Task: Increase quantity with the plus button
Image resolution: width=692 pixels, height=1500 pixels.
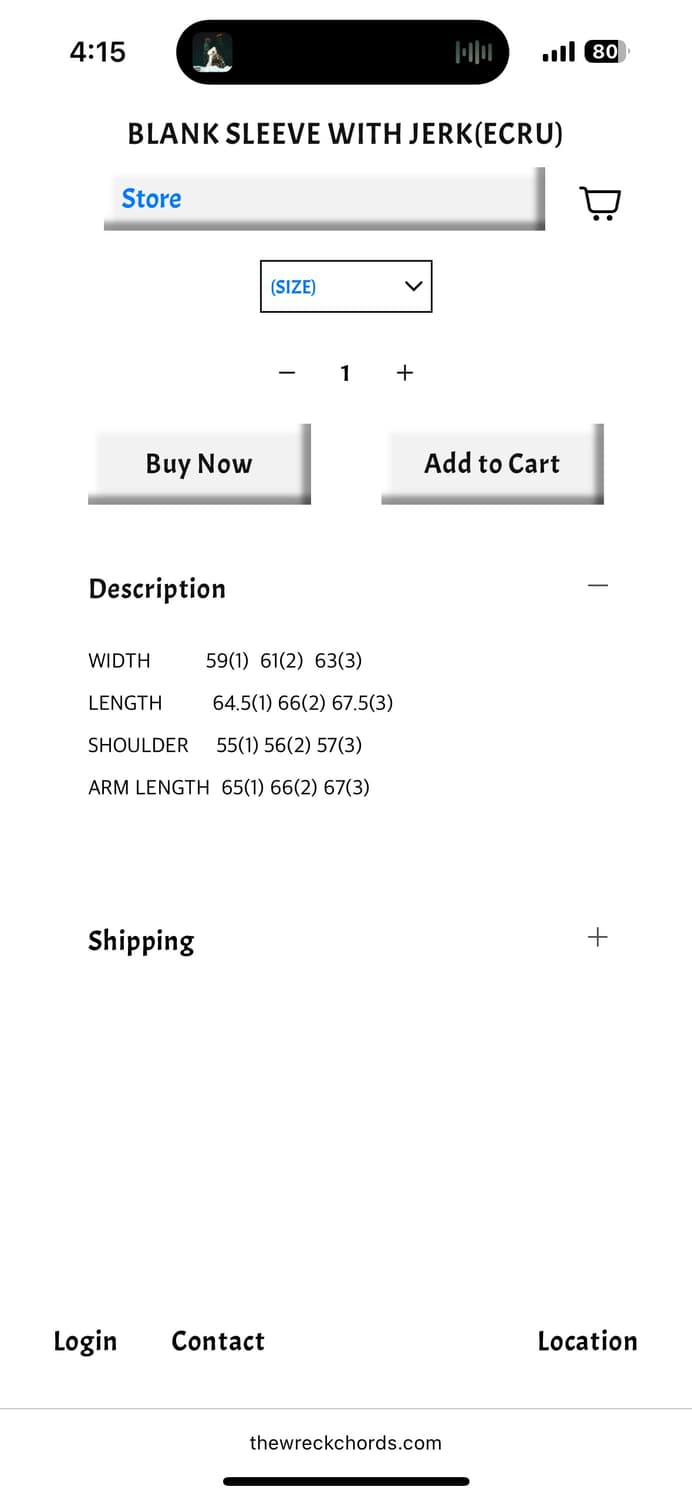Action: (404, 373)
